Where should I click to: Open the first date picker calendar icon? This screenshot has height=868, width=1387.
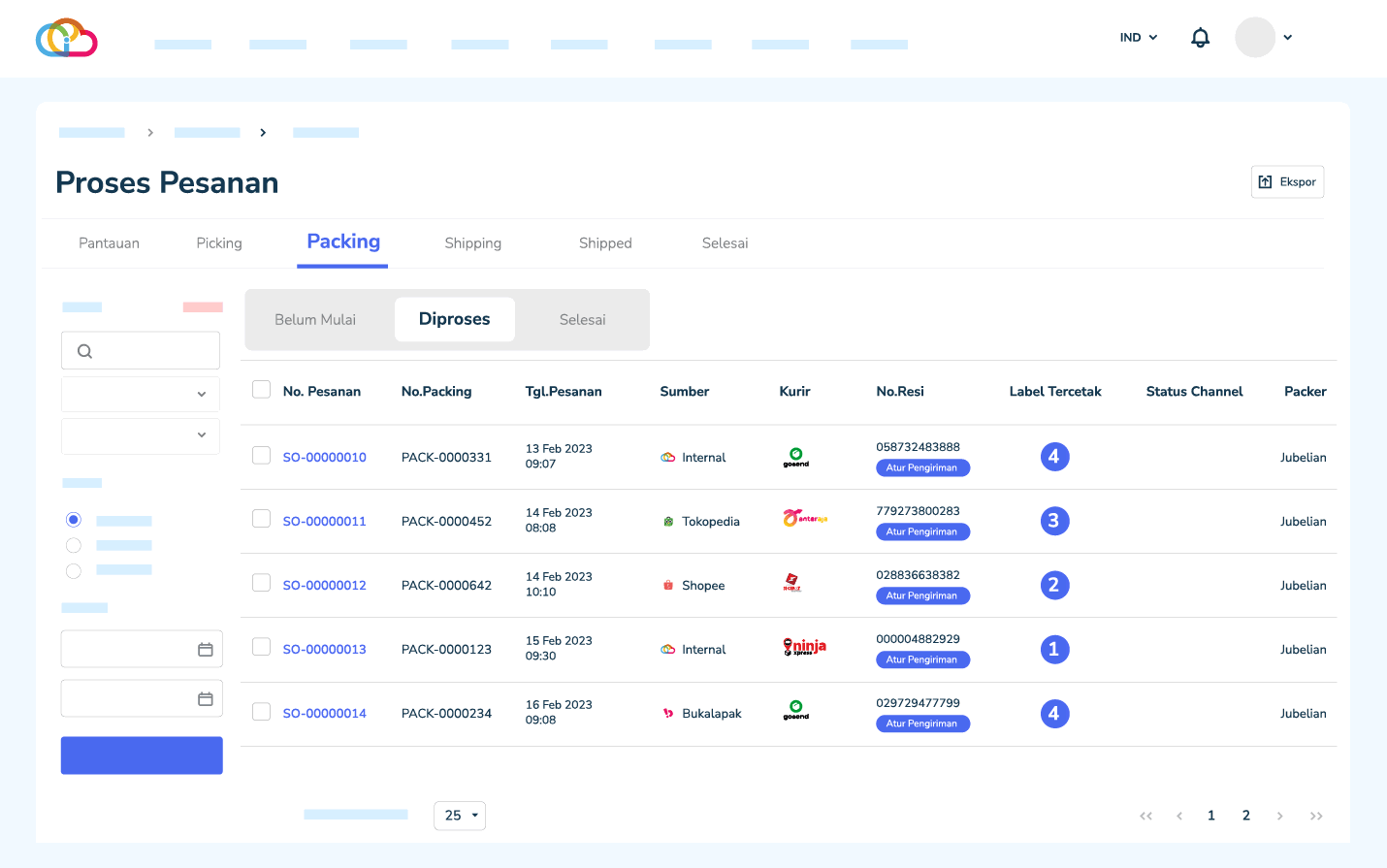(206, 650)
